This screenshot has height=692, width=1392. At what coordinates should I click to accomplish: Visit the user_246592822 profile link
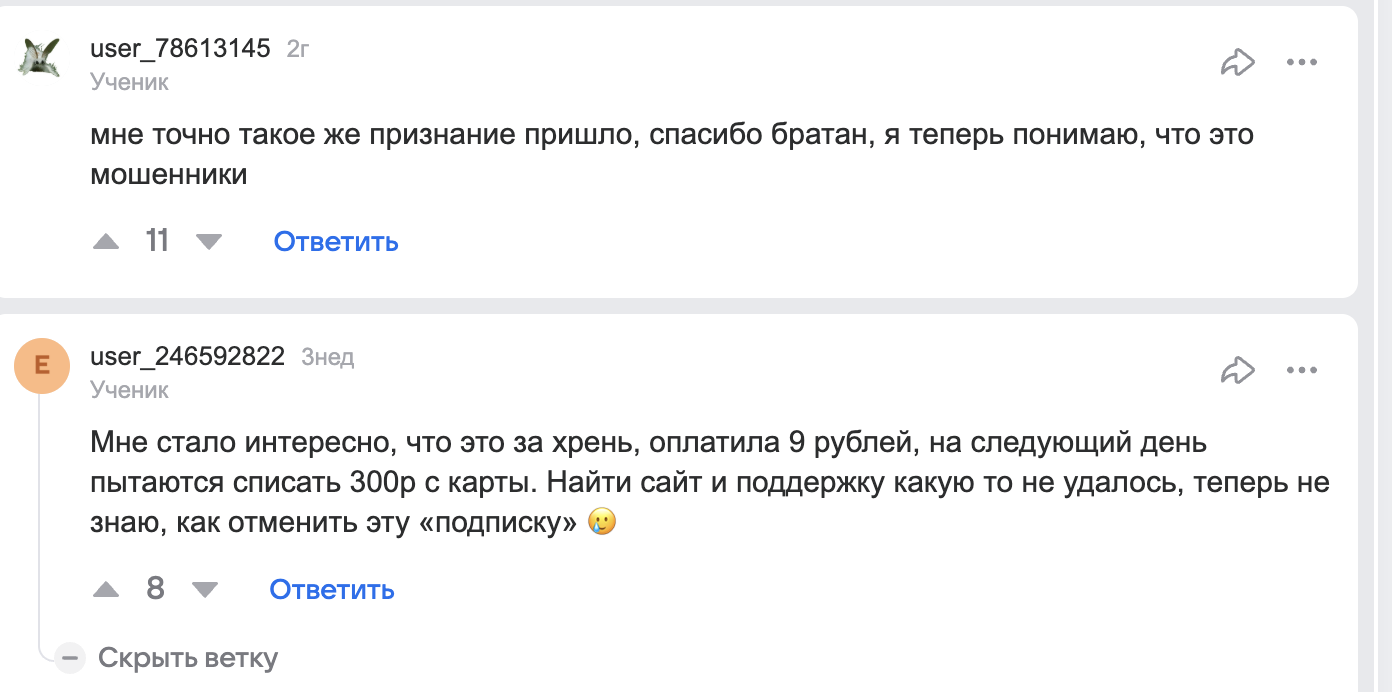click(x=187, y=356)
